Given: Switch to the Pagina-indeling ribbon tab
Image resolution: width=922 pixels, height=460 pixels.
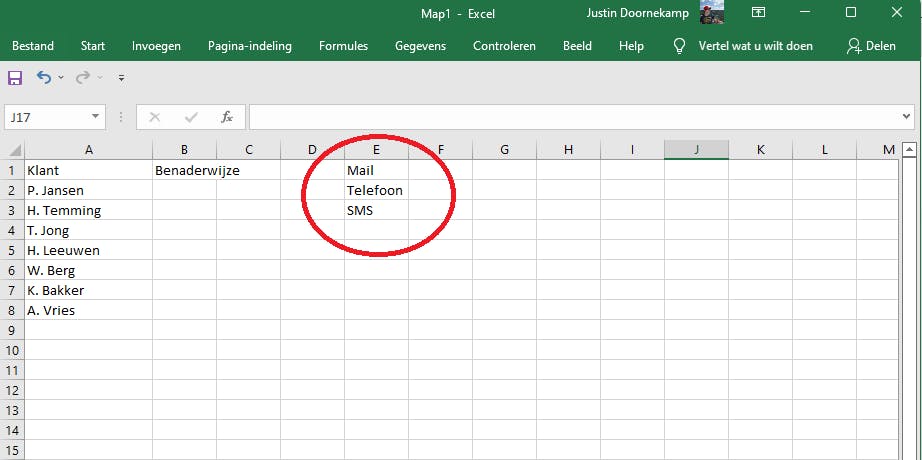Looking at the screenshot, I should click(250, 46).
